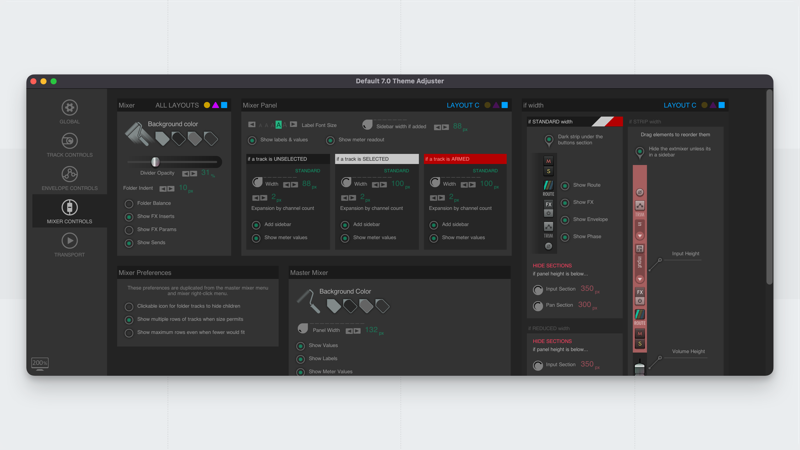Viewport: 800px width, 450px height.
Task: Click the M mute button in standard width strip
Action: pyautogui.click(x=548, y=161)
